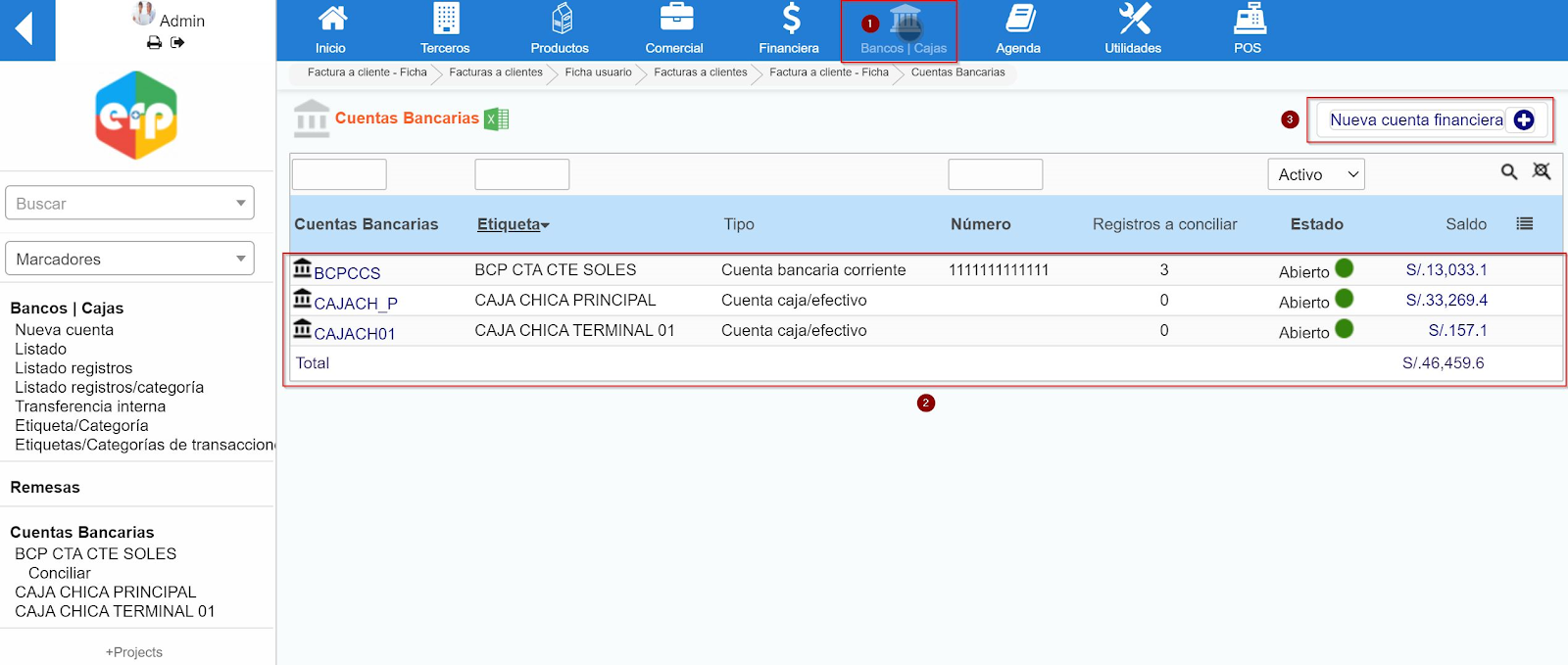The width and height of the screenshot is (1568, 665).
Task: Open the Comercial menu
Action: (x=674, y=29)
